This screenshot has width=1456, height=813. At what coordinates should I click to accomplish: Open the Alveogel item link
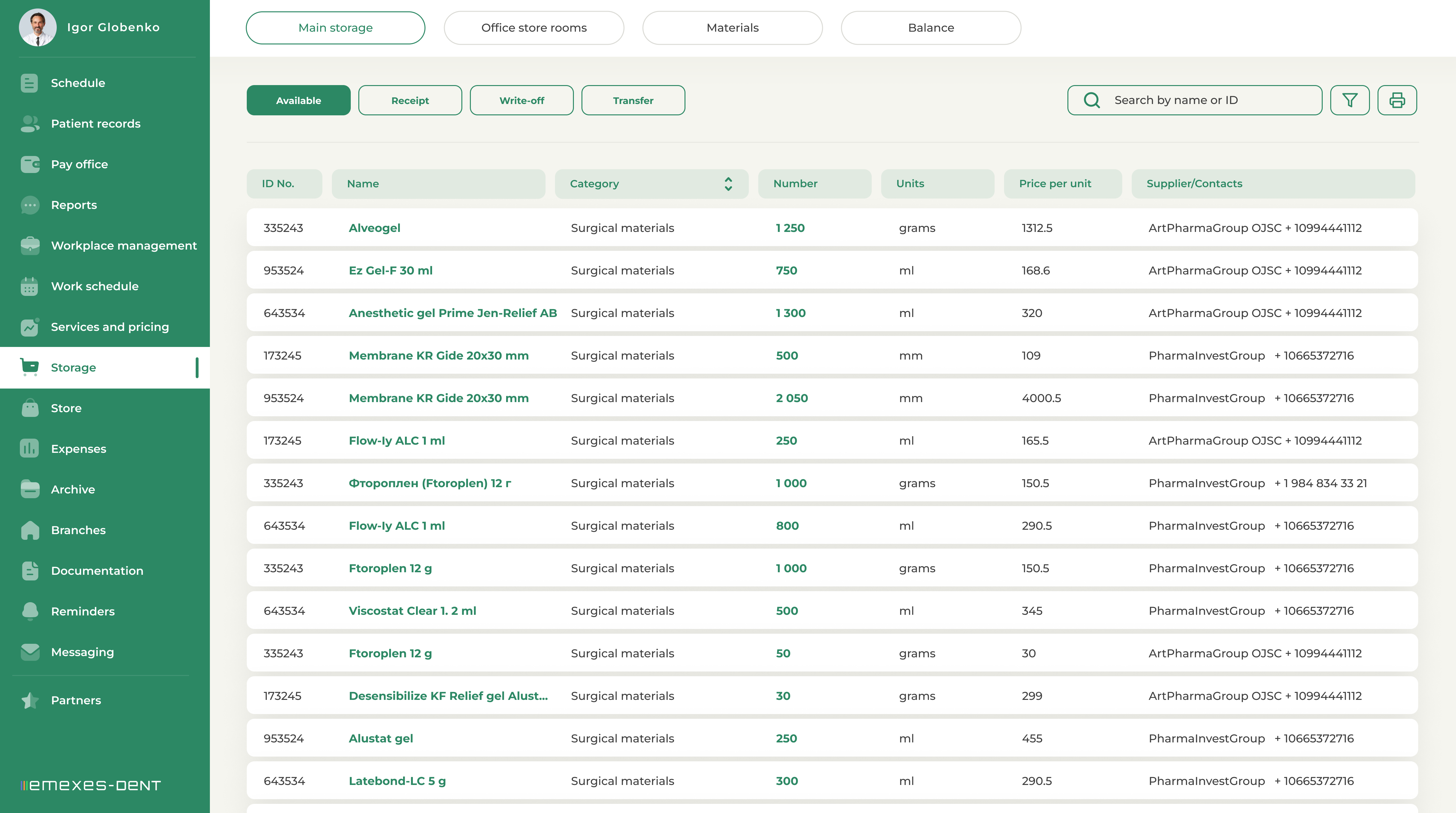374,228
